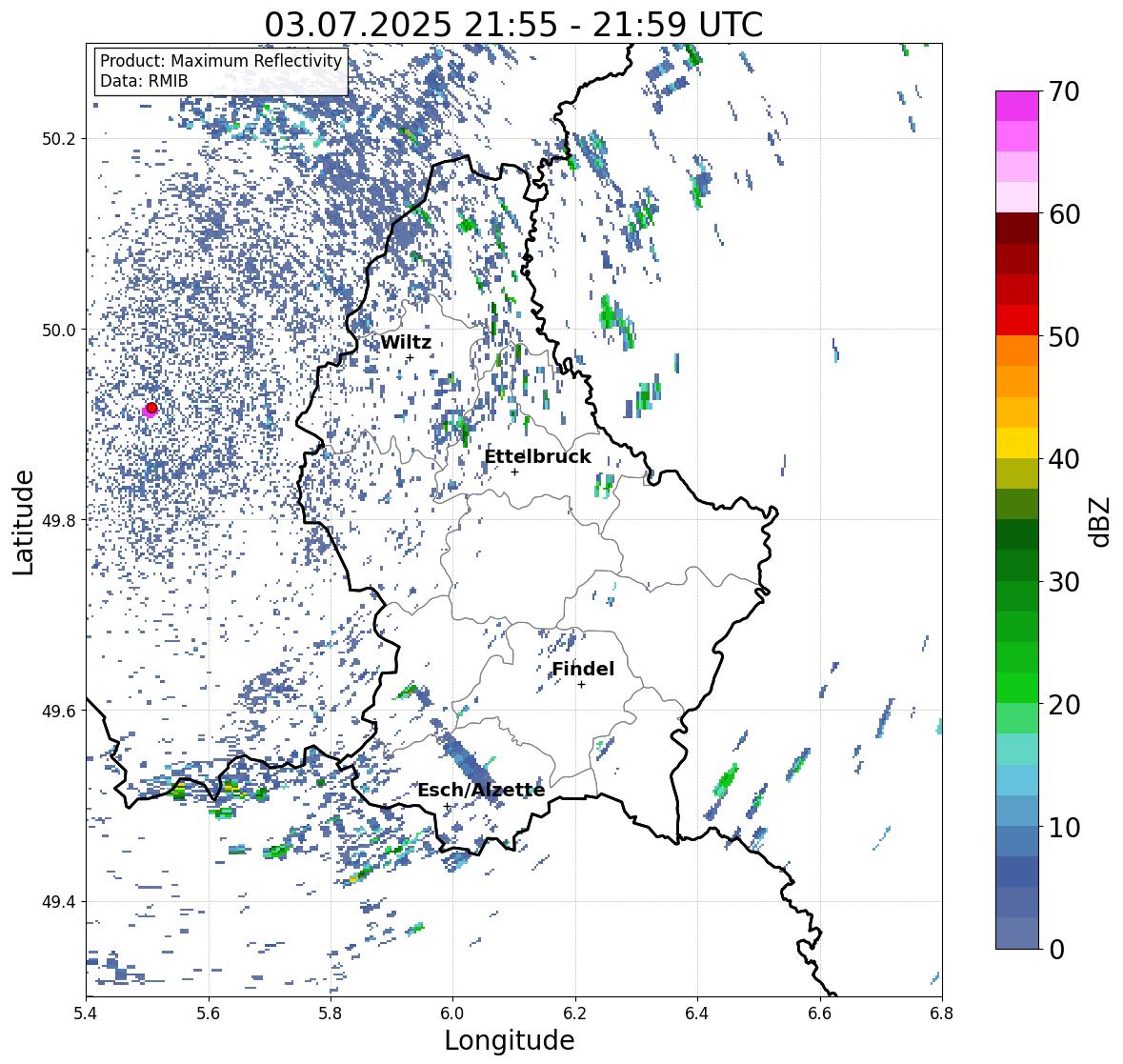The image size is (1123, 1064).
Task: Click the 70 tick on the colorbar
Action: [1064, 91]
